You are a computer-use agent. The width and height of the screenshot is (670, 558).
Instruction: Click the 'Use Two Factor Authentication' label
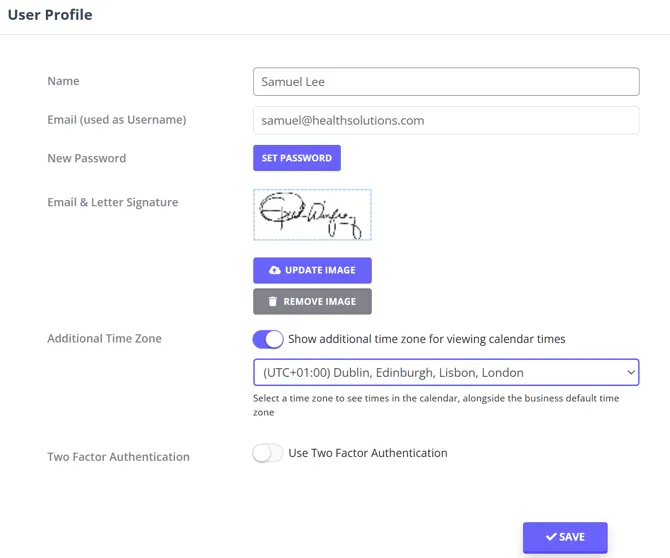click(x=368, y=453)
